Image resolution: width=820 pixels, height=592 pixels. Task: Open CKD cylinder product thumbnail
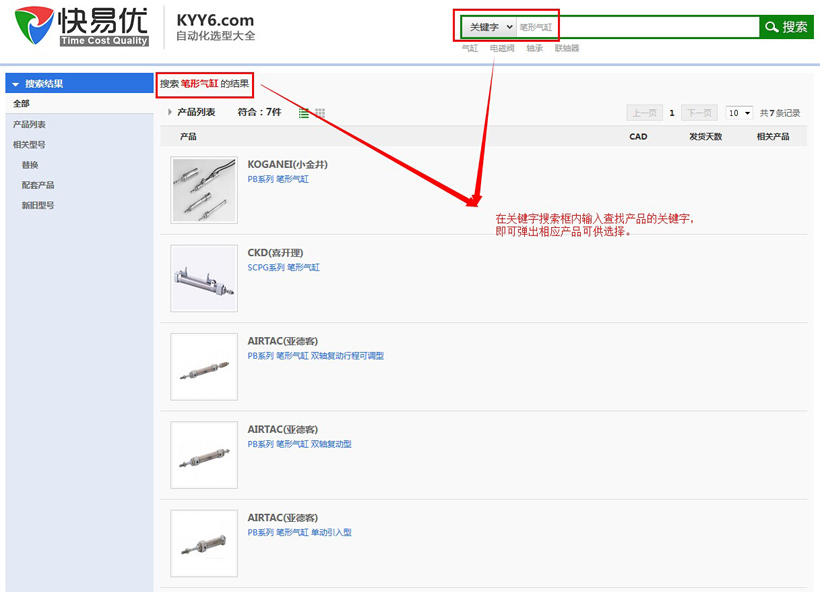coord(204,278)
